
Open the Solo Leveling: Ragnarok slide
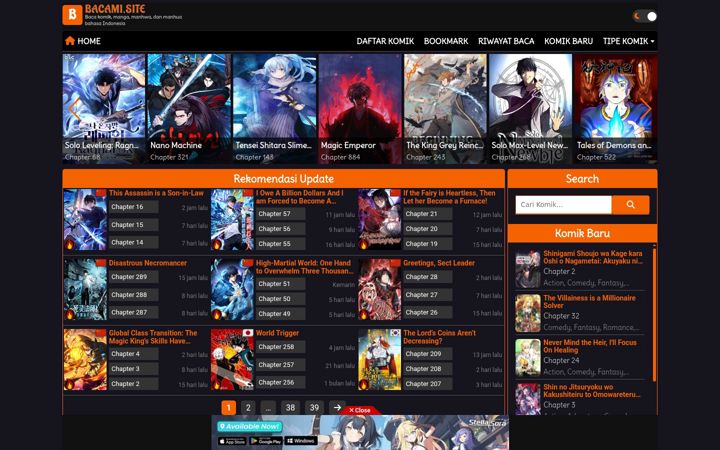(x=104, y=109)
